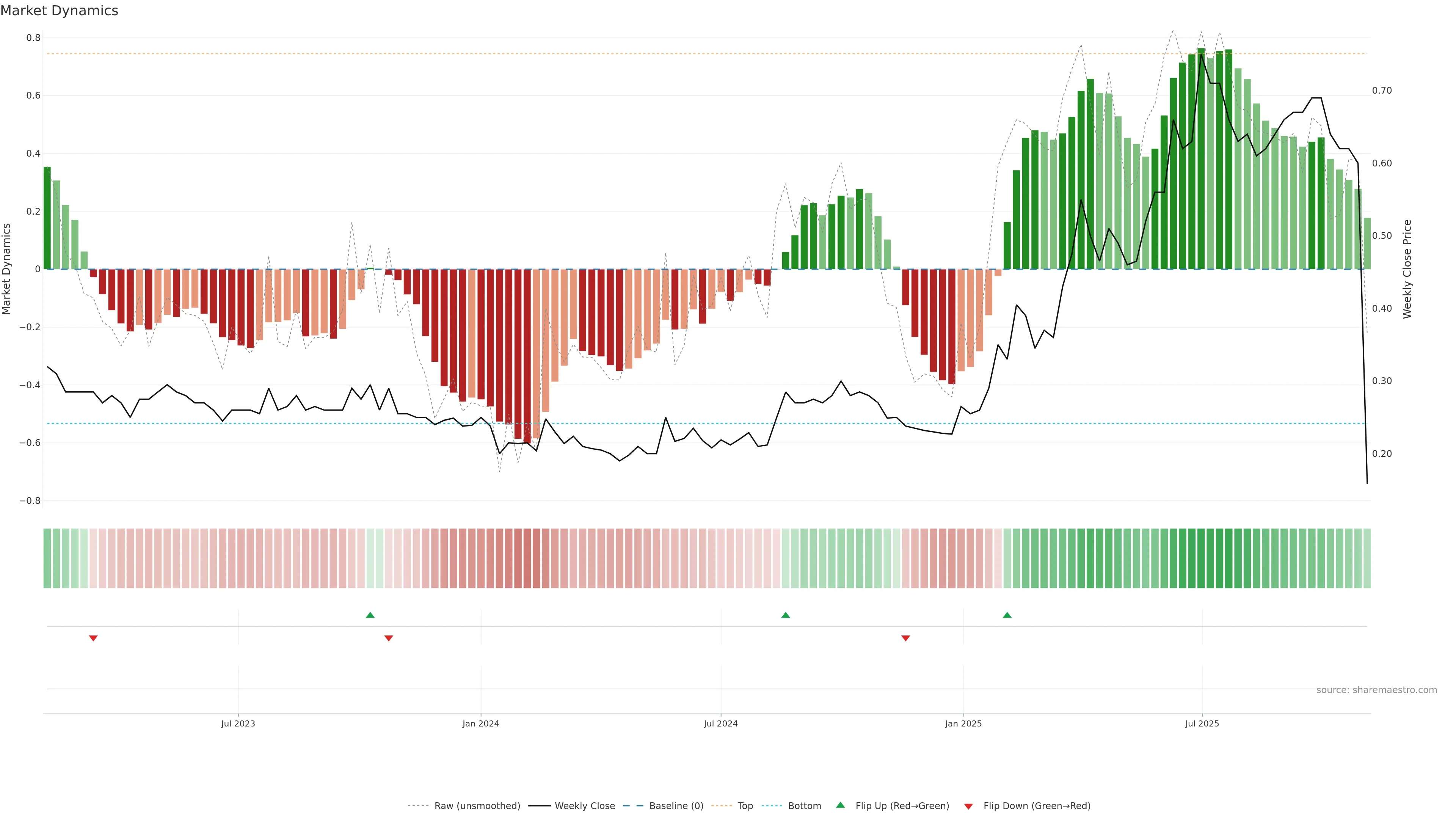Click the red flip-down marker near October 2023
1456x819 pixels.
click(388, 638)
